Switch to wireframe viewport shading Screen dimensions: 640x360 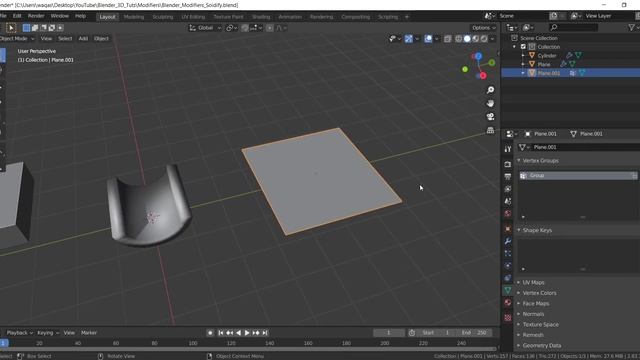coord(459,39)
